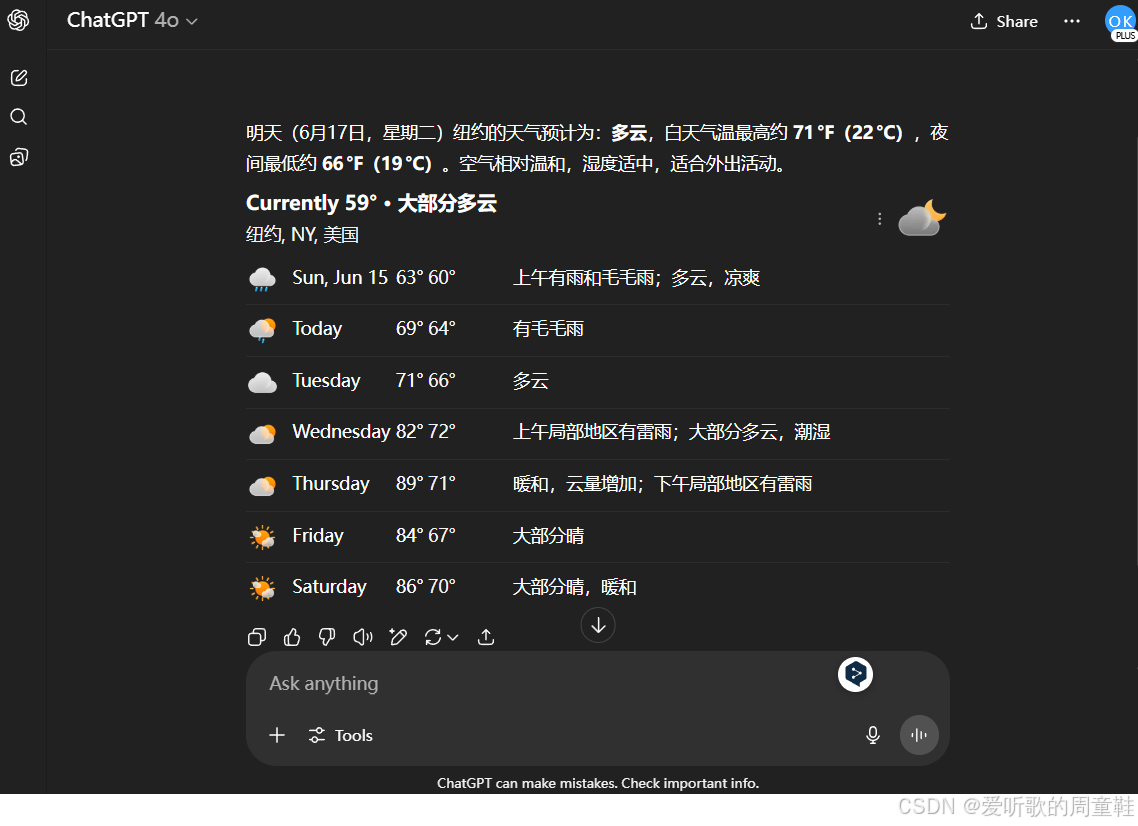1138x826 pixels.
Task: Click sunny icon in the Saturday row
Action: click(262, 587)
